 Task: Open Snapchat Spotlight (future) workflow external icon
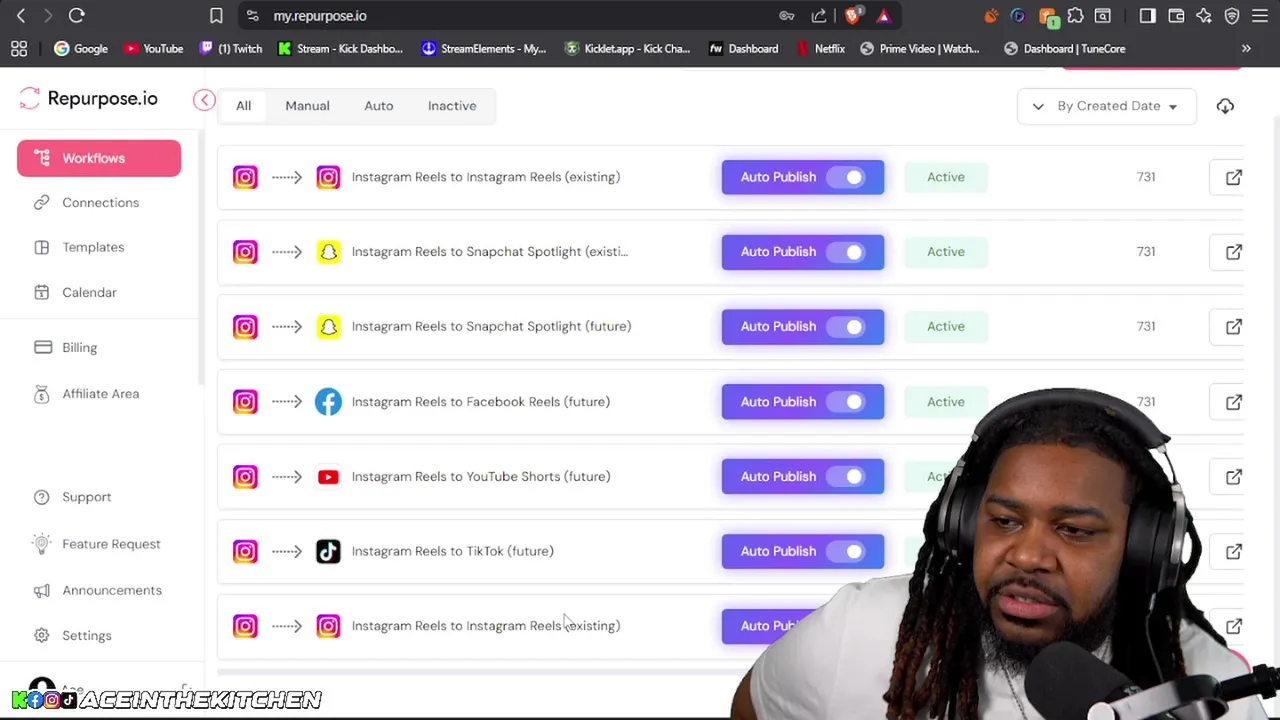1234,326
